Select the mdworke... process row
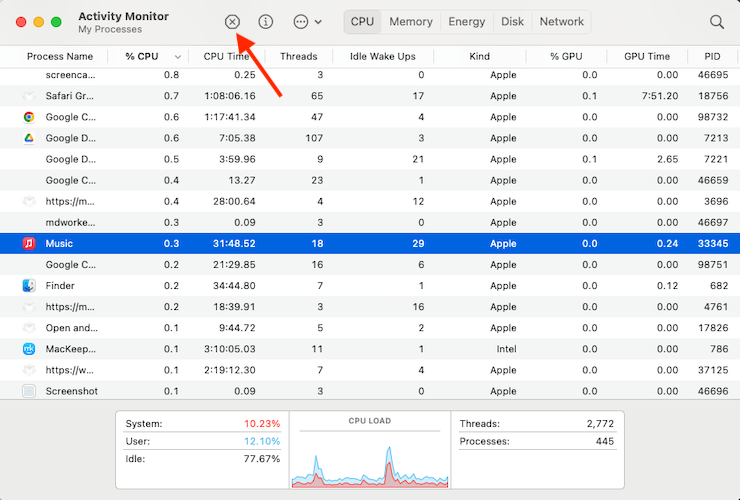740x500 pixels. 370,222
